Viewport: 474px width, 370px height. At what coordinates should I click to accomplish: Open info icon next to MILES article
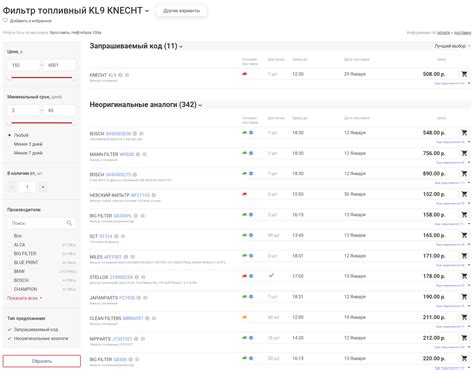pyautogui.click(x=126, y=257)
